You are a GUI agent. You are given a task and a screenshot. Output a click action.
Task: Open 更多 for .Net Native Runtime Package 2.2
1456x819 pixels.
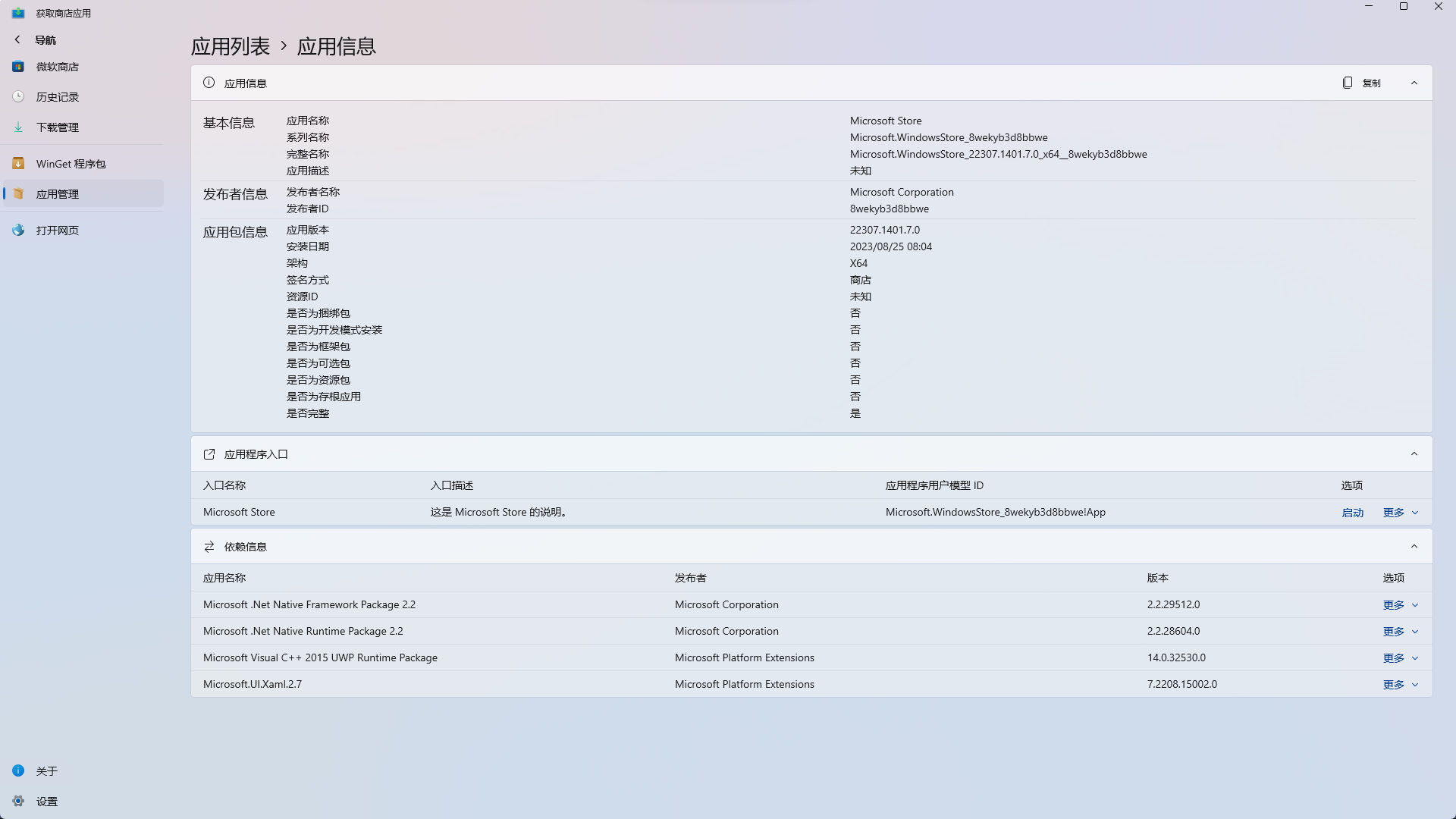point(1395,631)
